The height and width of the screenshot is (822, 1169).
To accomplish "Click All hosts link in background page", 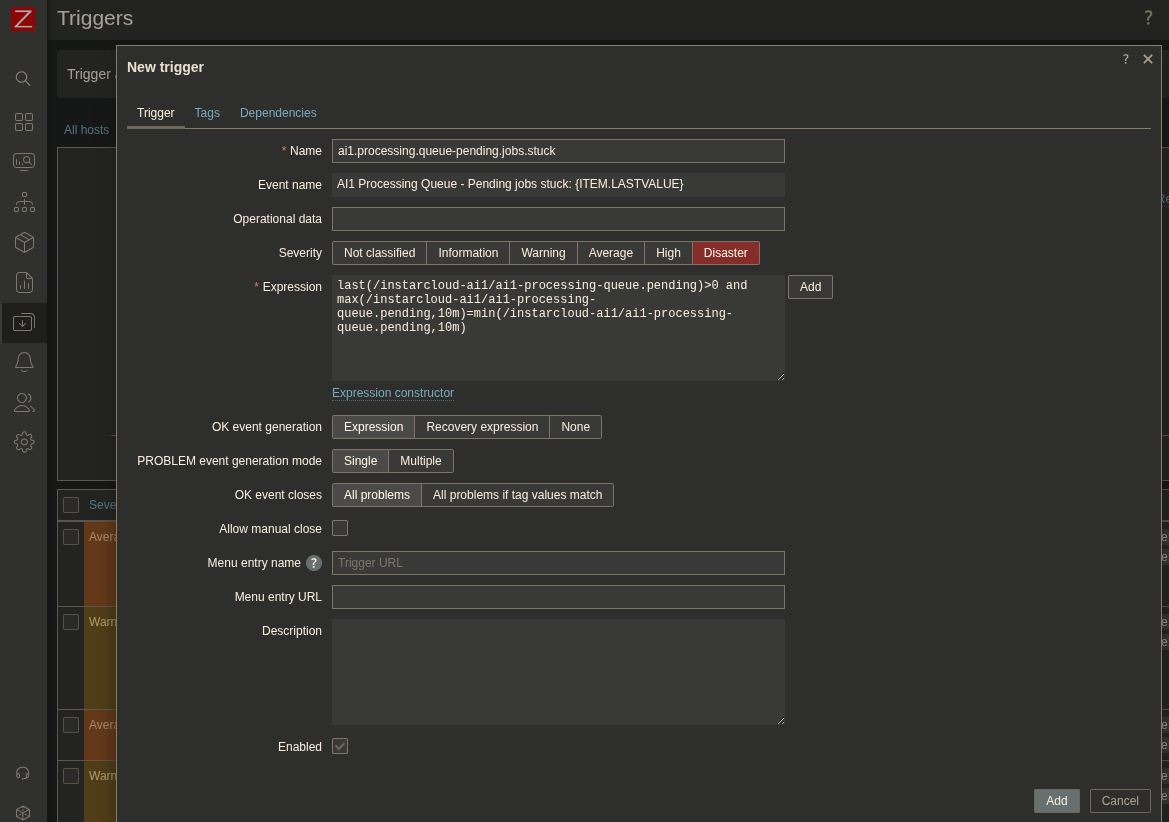I will (86, 130).
